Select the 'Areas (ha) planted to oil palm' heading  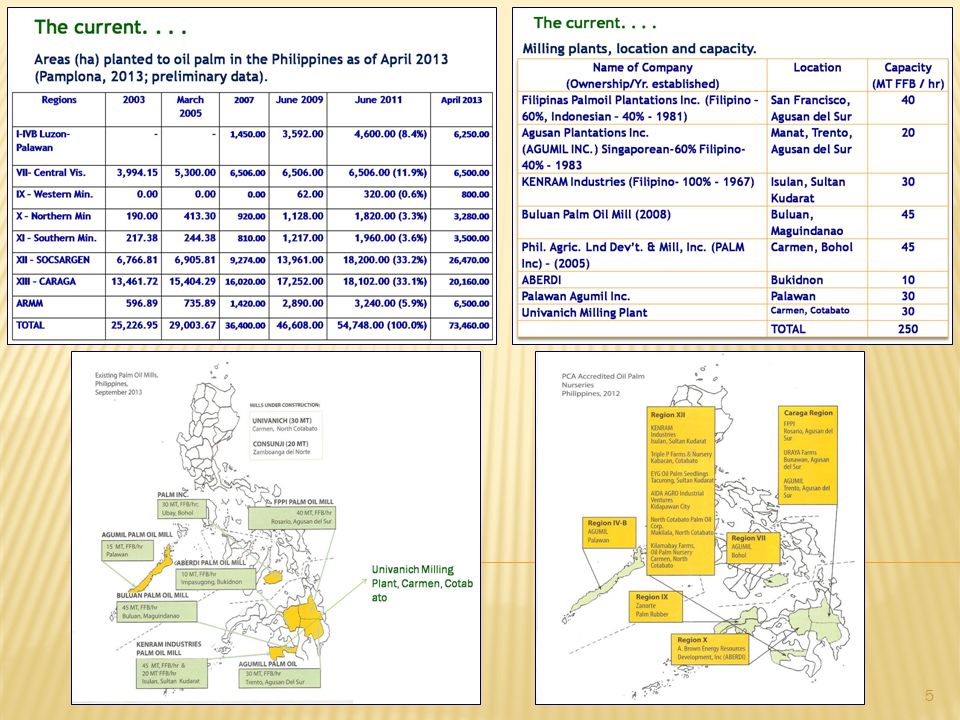241,68
